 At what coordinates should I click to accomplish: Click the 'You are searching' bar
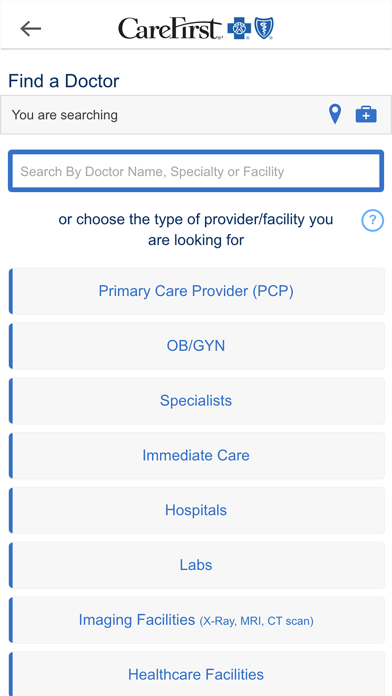(x=196, y=115)
